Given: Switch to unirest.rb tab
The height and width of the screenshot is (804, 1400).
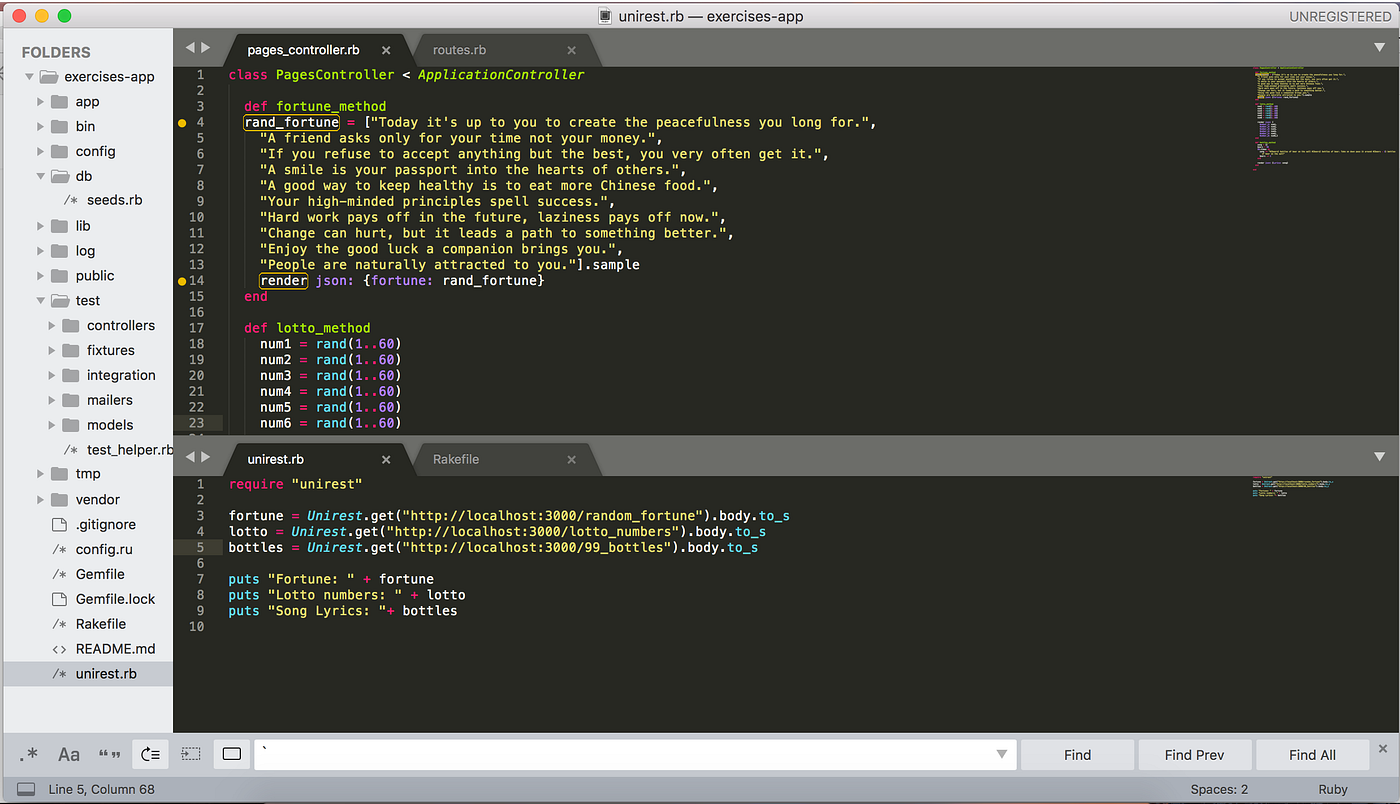Looking at the screenshot, I should tap(275, 460).
